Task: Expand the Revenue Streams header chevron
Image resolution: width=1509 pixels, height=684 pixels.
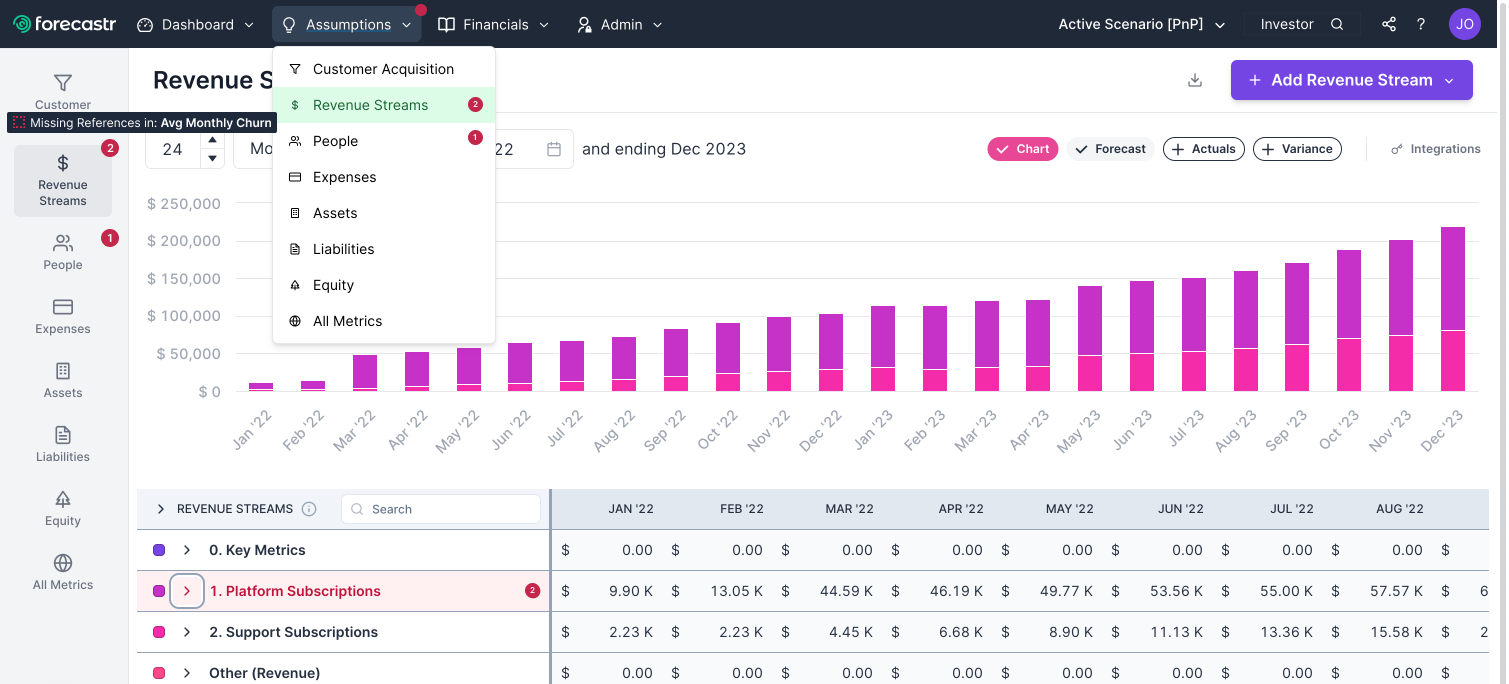Action: pyautogui.click(x=161, y=509)
